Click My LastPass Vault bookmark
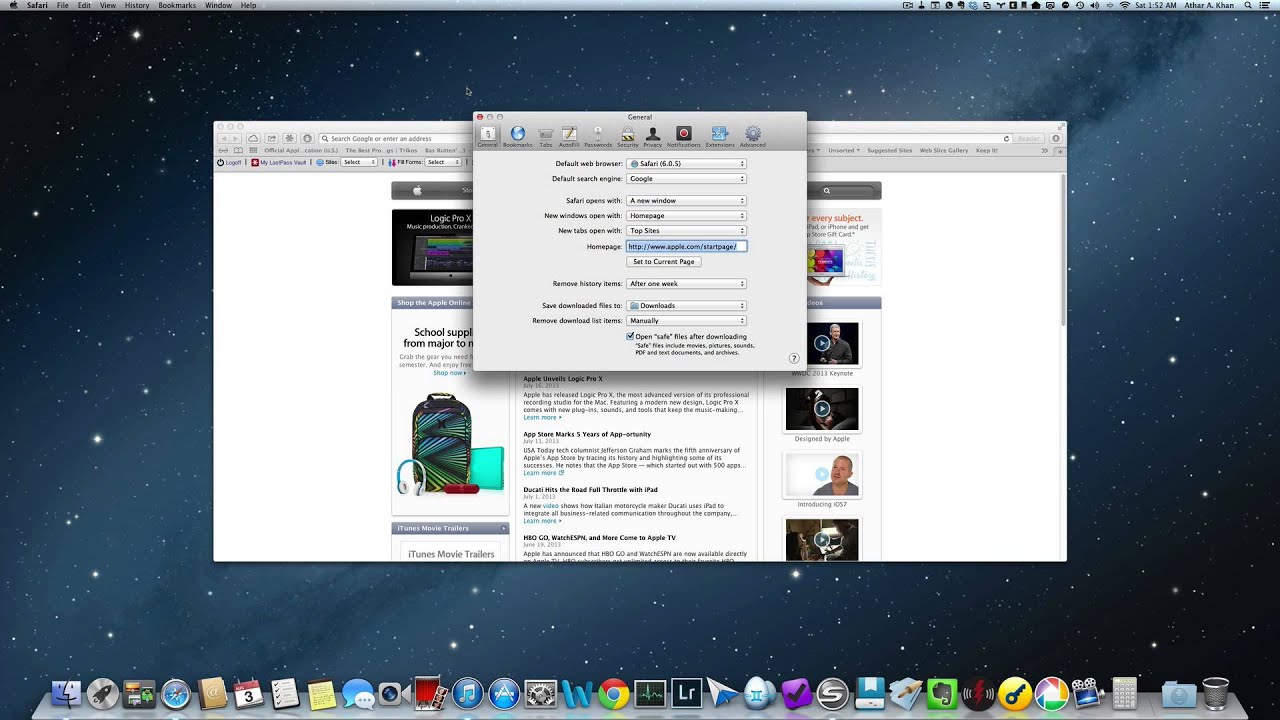The height and width of the screenshot is (720, 1280). pyautogui.click(x=279, y=162)
